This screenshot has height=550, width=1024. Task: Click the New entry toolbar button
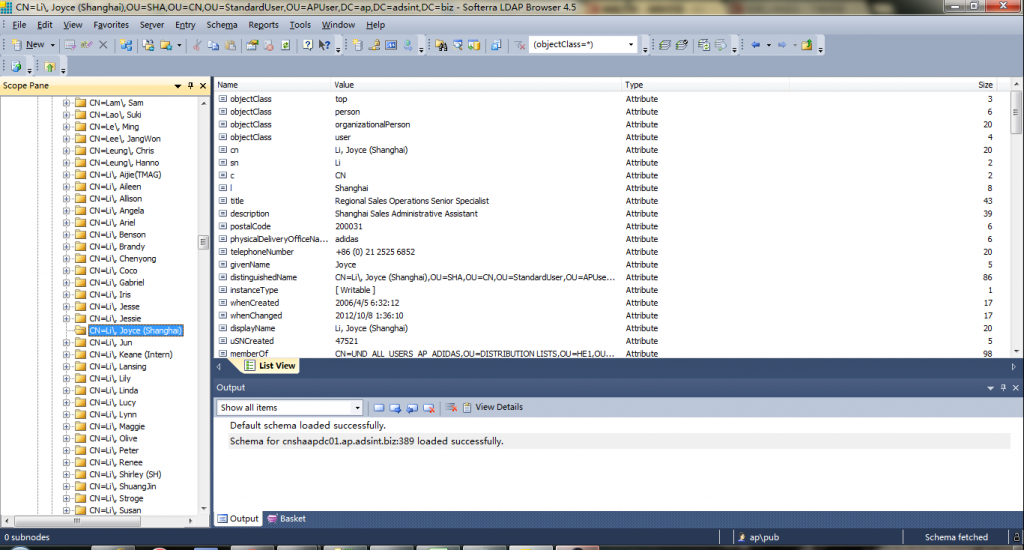point(28,45)
